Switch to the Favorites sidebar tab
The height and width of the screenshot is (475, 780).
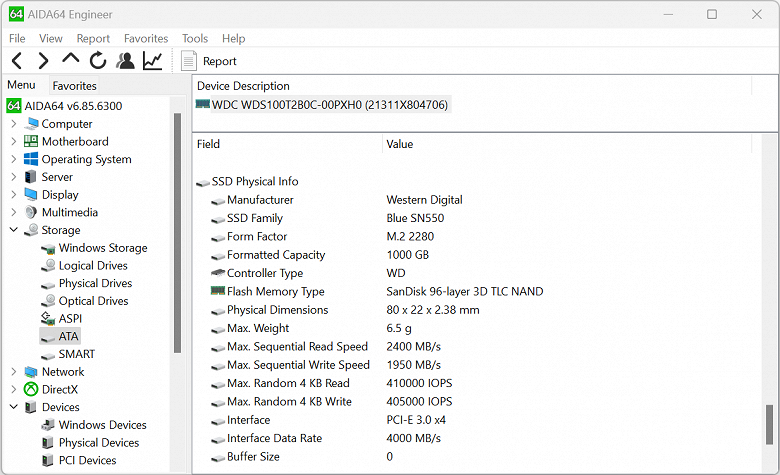pyautogui.click(x=74, y=86)
